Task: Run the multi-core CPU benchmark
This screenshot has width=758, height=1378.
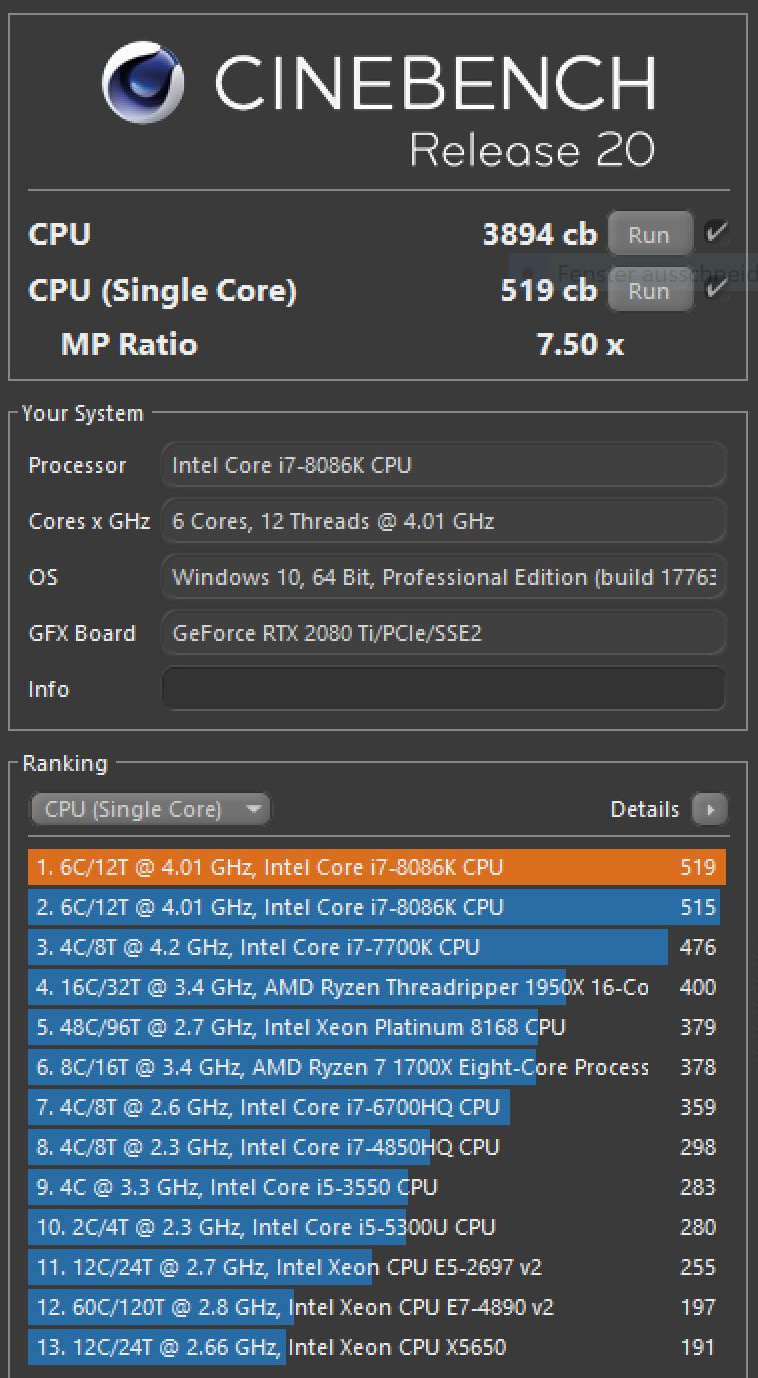Action: (x=650, y=233)
